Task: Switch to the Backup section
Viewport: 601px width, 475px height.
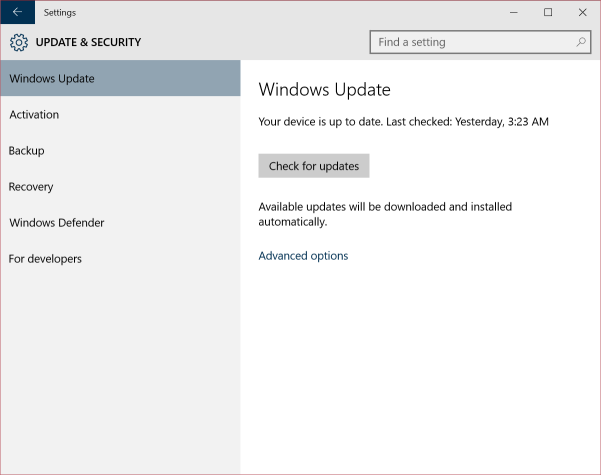Action: 26,151
